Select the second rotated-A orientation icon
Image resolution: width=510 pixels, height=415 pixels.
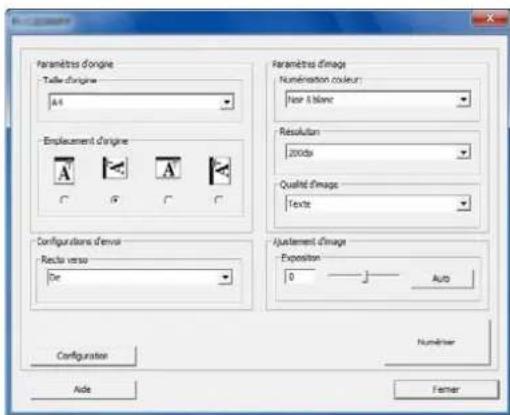coord(115,168)
